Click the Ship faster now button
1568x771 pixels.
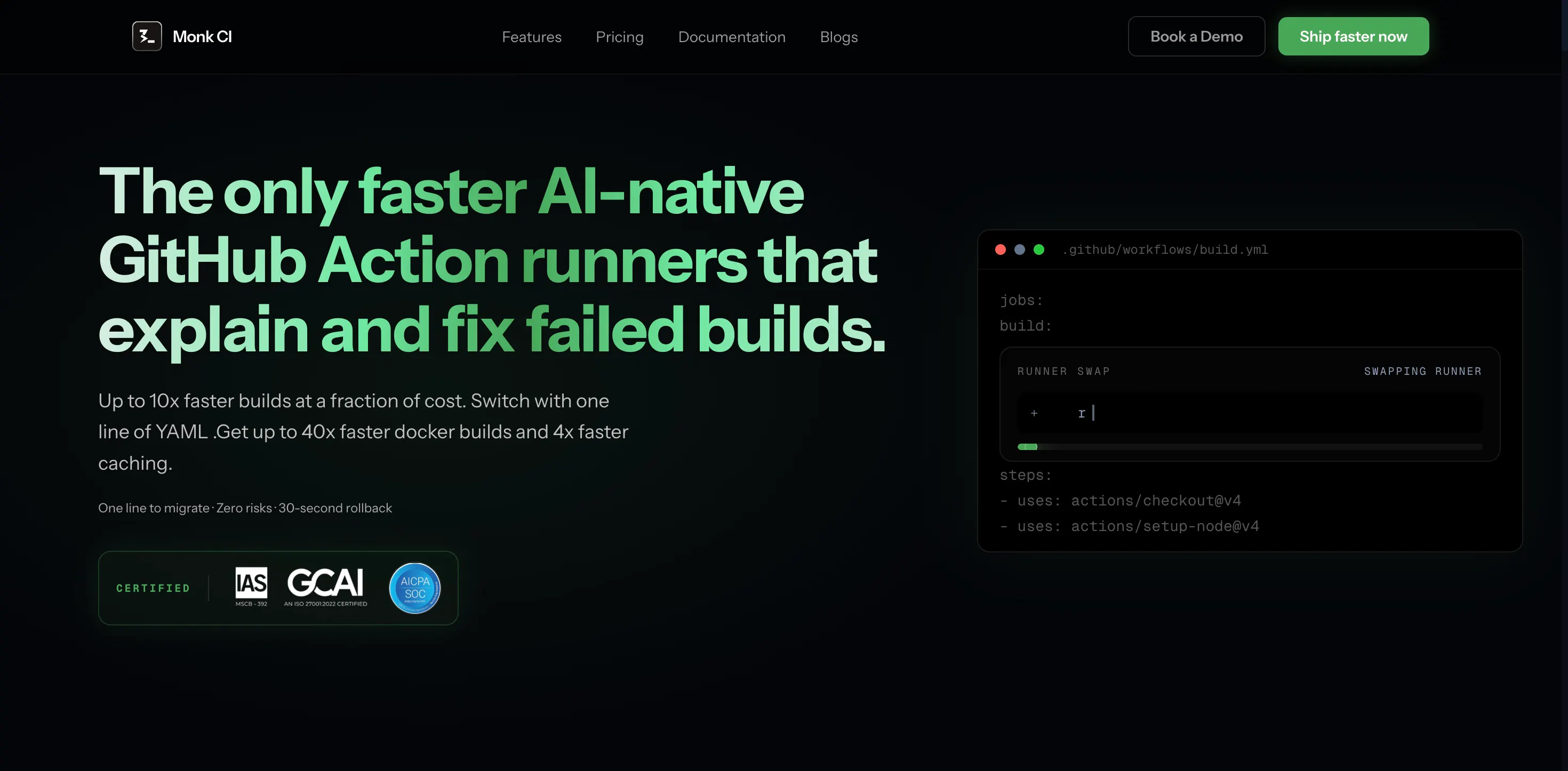(1353, 36)
